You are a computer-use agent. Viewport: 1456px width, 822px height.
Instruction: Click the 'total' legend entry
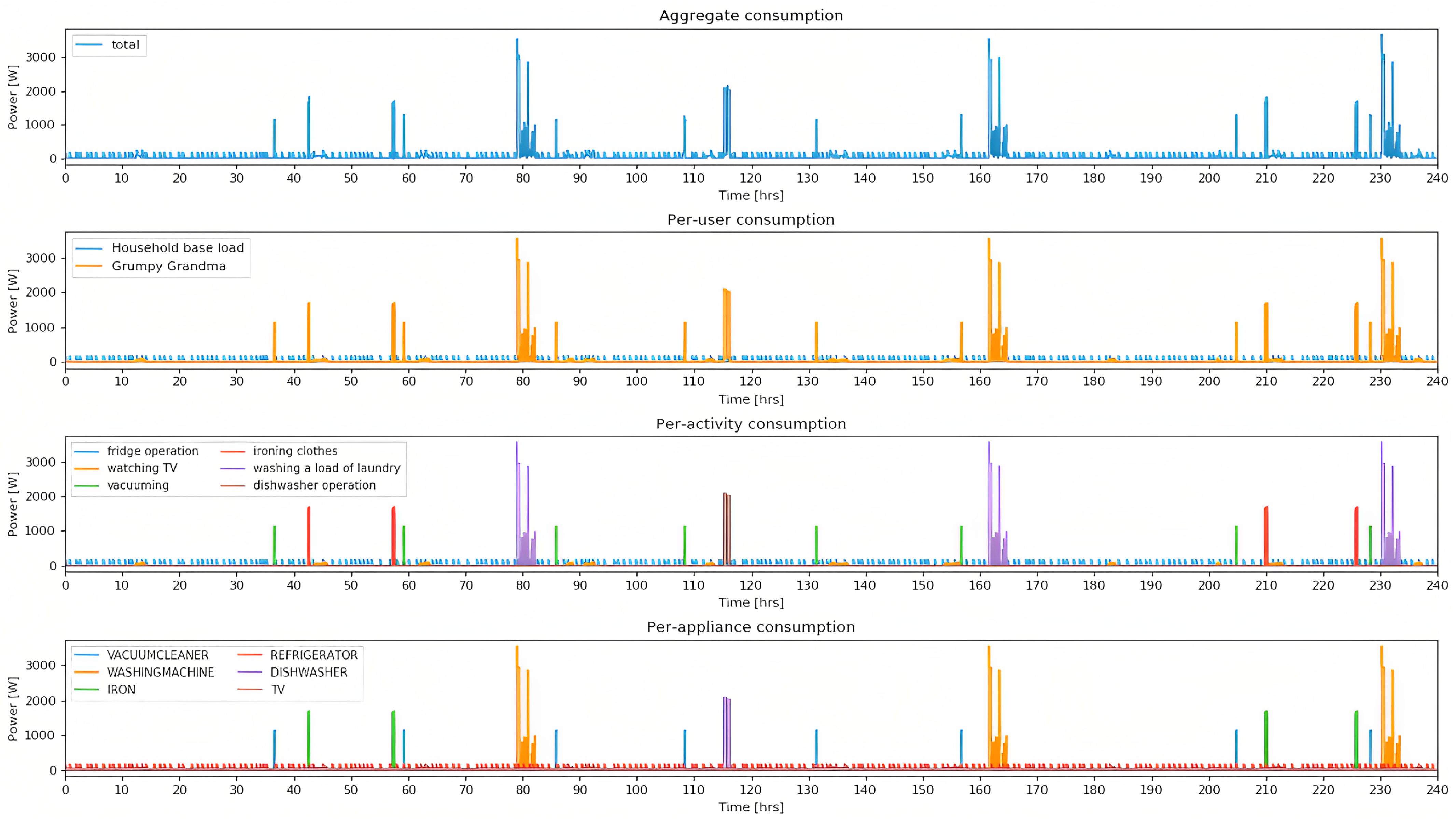coord(125,45)
